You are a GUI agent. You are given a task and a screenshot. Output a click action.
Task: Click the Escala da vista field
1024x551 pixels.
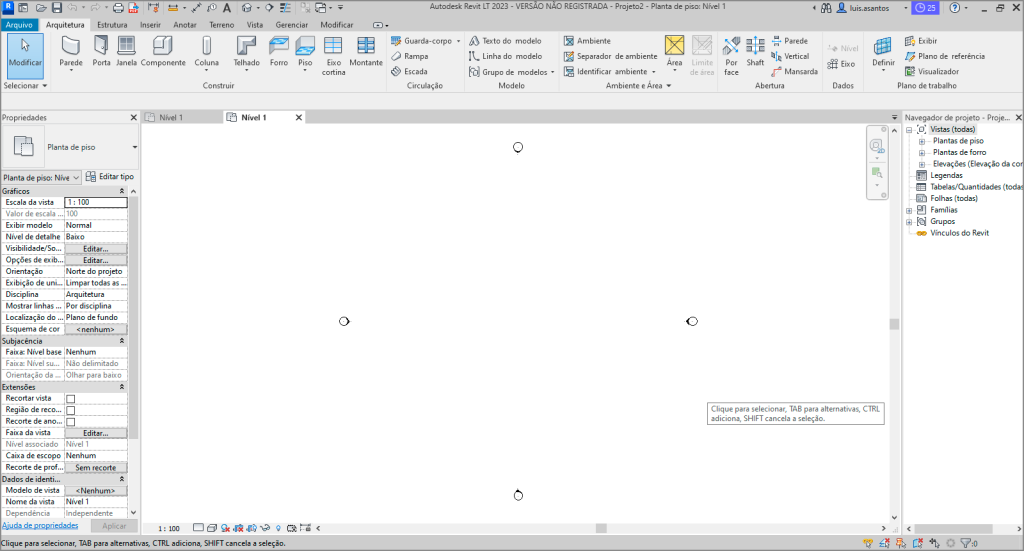pyautogui.click(x=96, y=202)
